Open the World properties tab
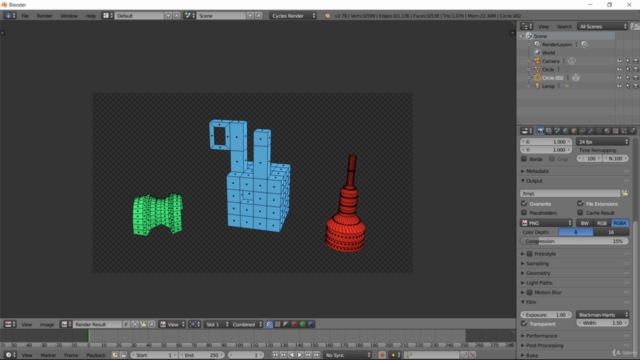The width and height of the screenshot is (640, 360). (x=565, y=131)
